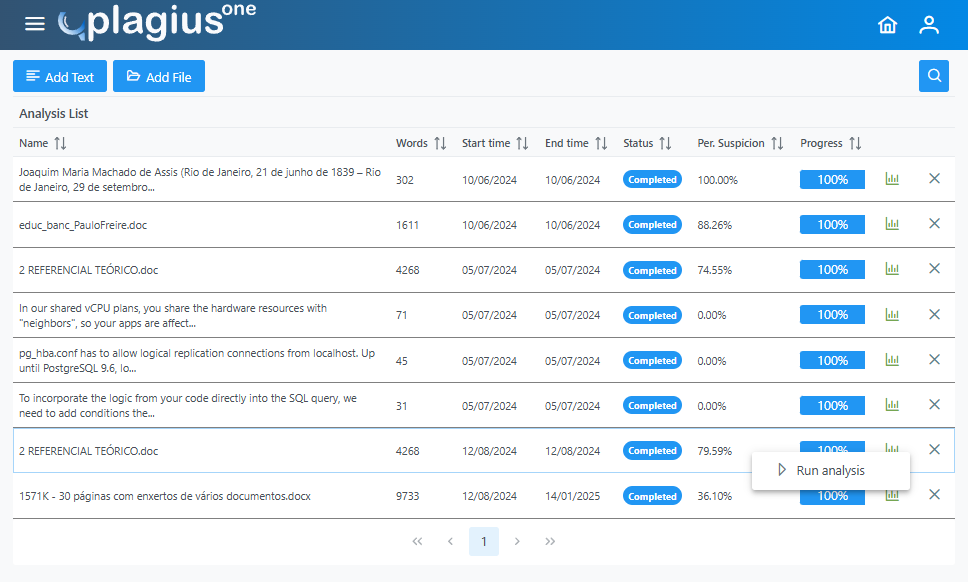Viewport: 968px width, 582px height.
Task: Go to the next page arrow
Action: [x=517, y=542]
